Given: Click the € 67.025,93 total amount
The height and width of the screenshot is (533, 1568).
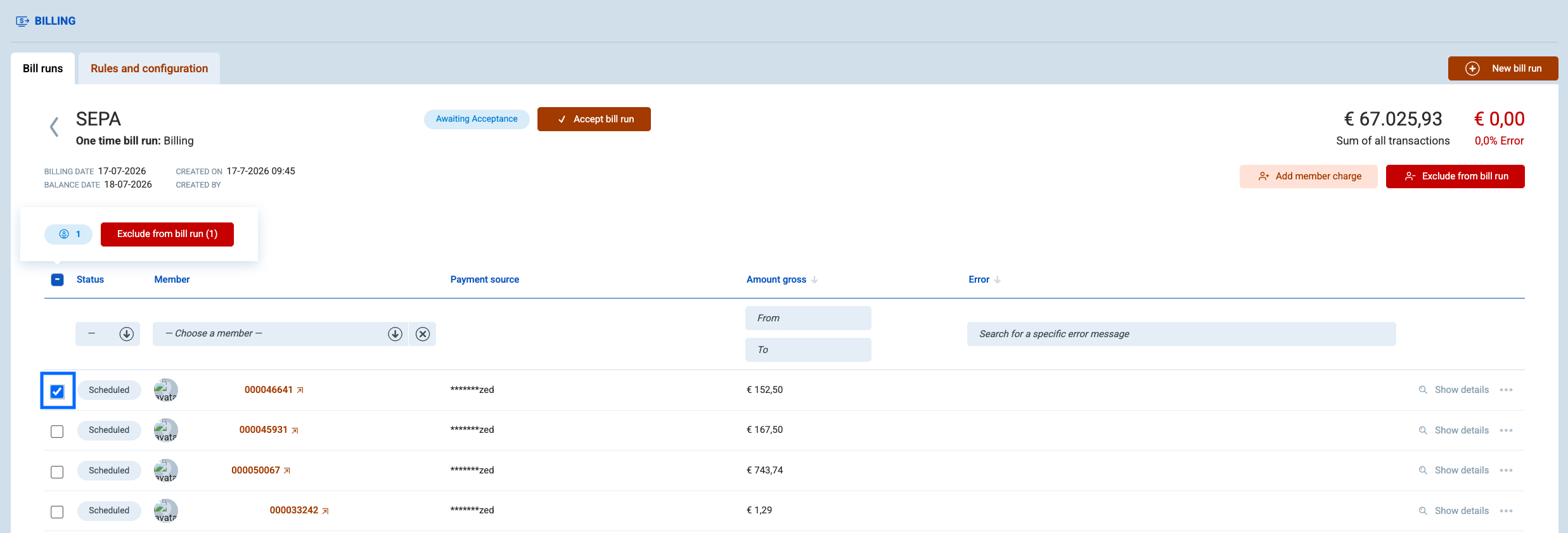Looking at the screenshot, I should (1393, 119).
